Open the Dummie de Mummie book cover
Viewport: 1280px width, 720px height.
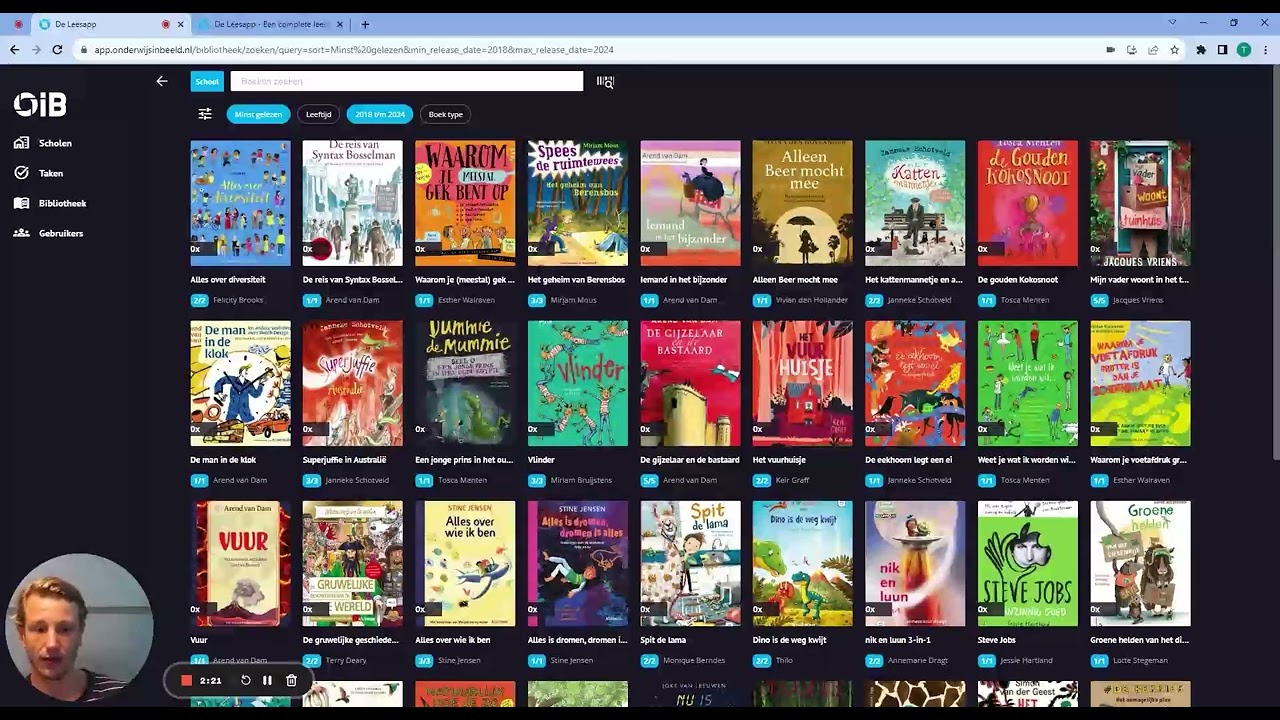coord(465,383)
